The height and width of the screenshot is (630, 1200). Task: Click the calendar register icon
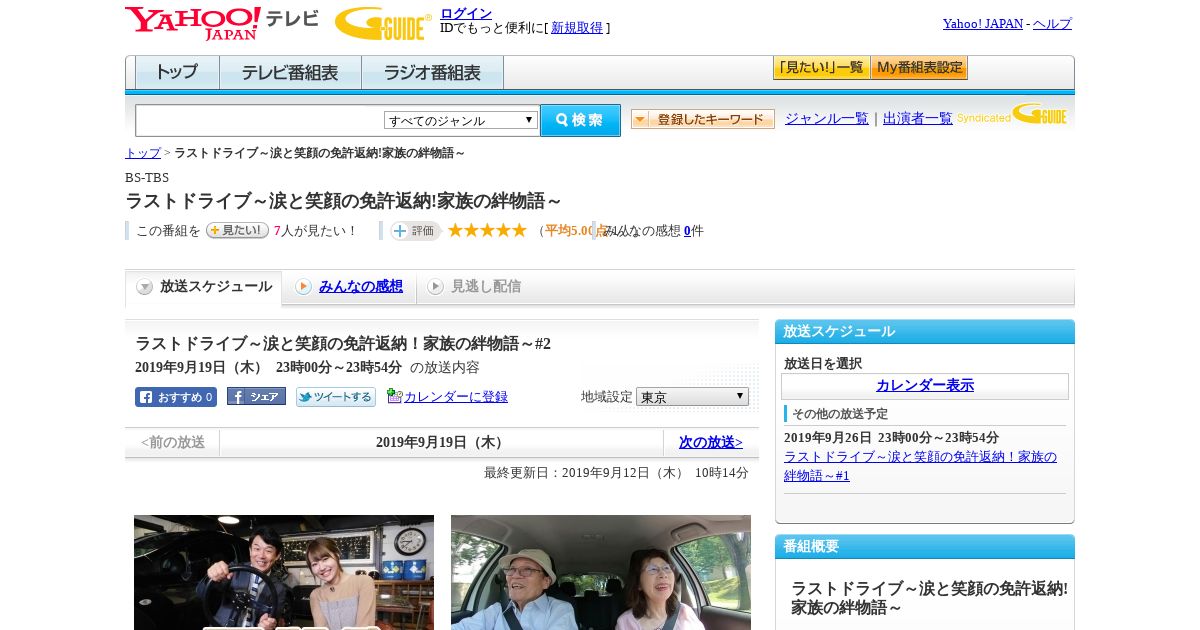pyautogui.click(x=394, y=396)
